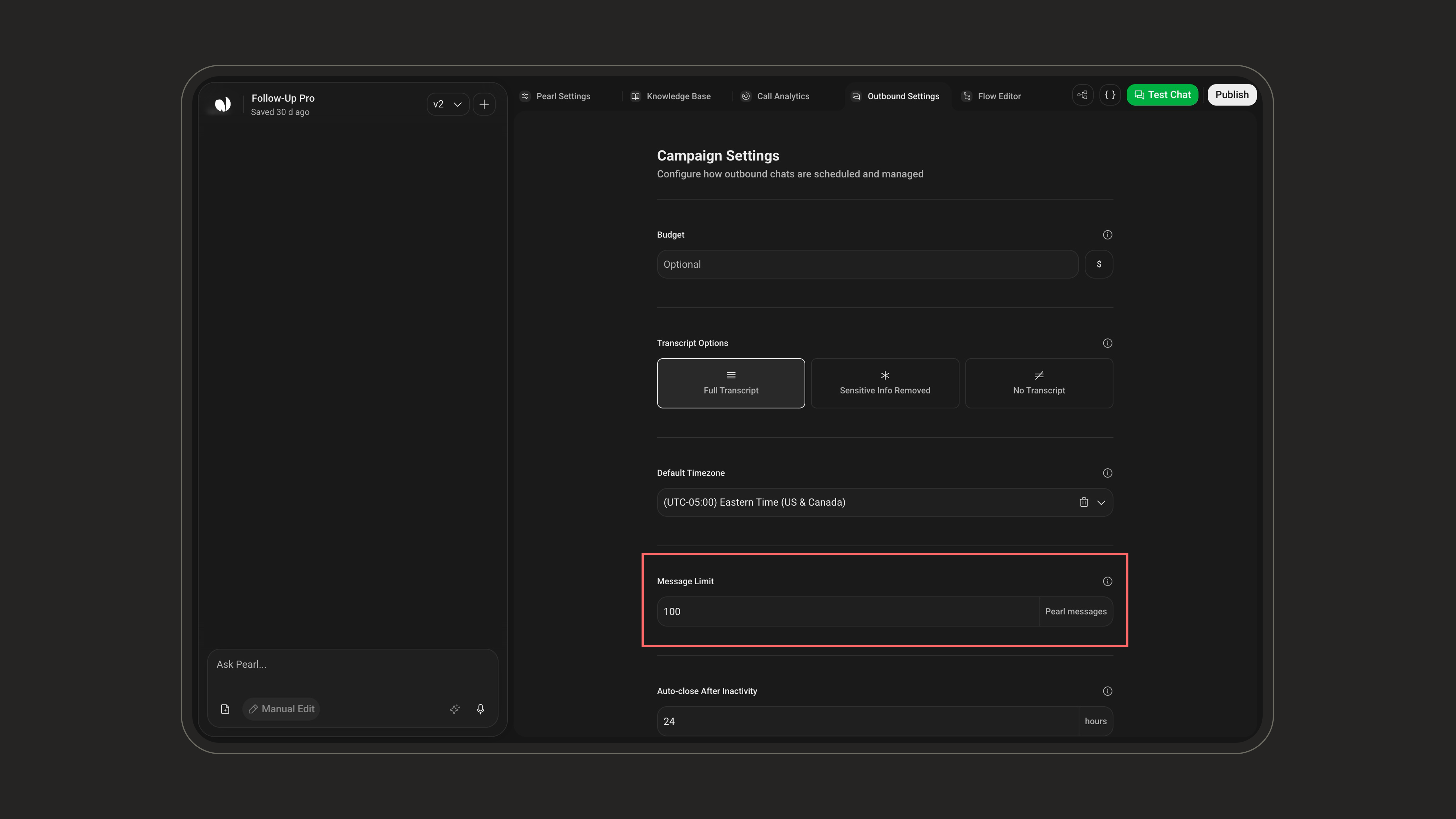This screenshot has width=1456, height=819.
Task: Open the Eastern Time timezone dropdown
Action: [885, 502]
